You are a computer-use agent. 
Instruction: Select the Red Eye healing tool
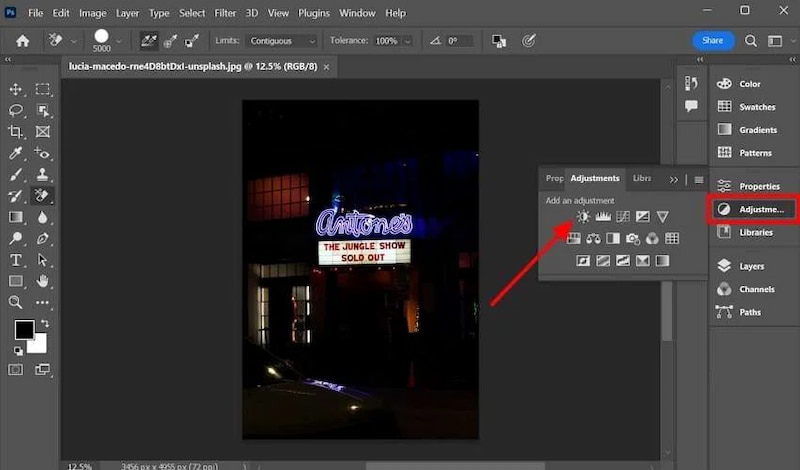pos(42,153)
